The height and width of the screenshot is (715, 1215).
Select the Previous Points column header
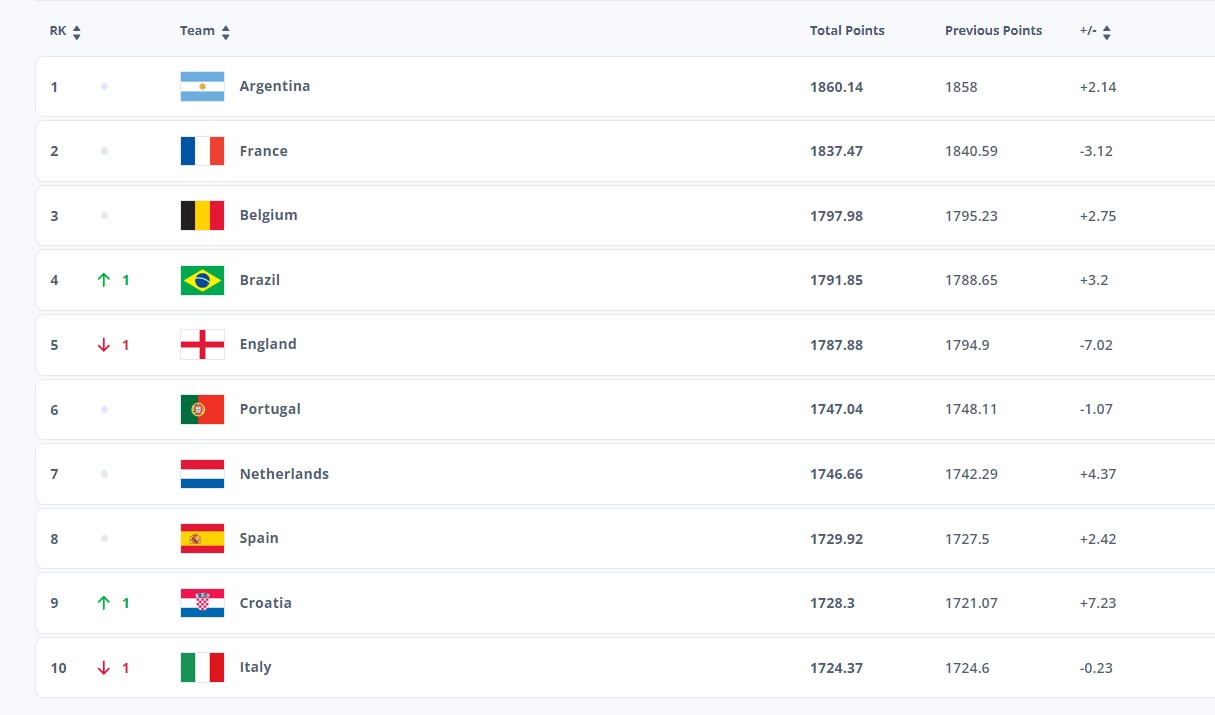993,31
